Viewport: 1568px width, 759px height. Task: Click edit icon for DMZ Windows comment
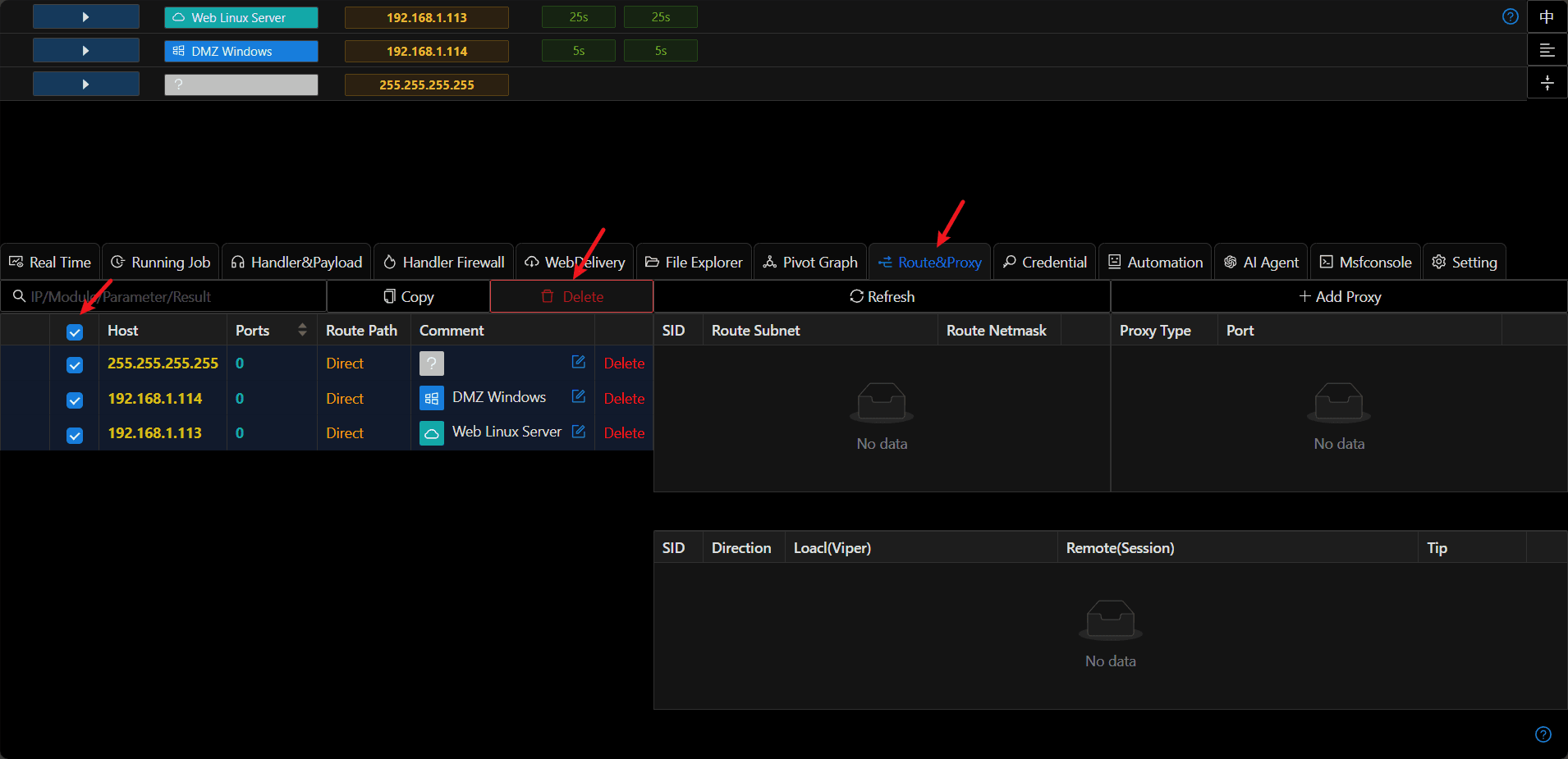pos(578,396)
